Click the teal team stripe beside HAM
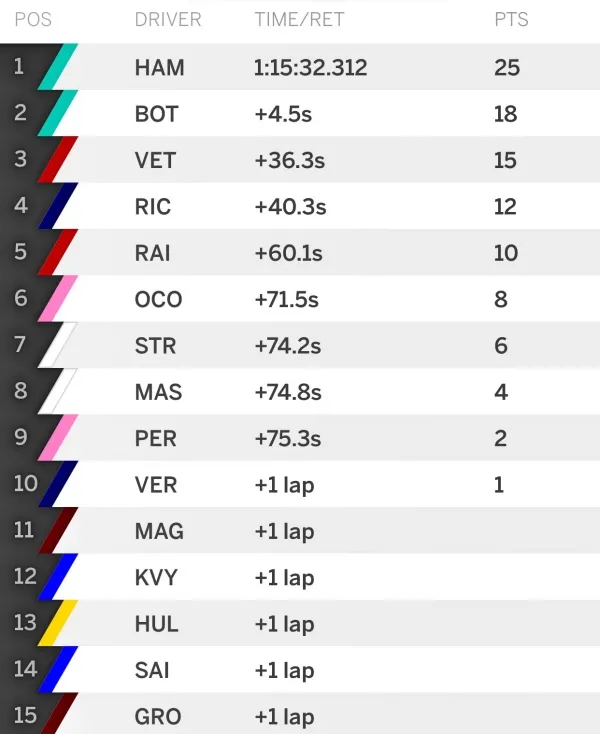The height and width of the screenshot is (734, 600). tap(58, 66)
